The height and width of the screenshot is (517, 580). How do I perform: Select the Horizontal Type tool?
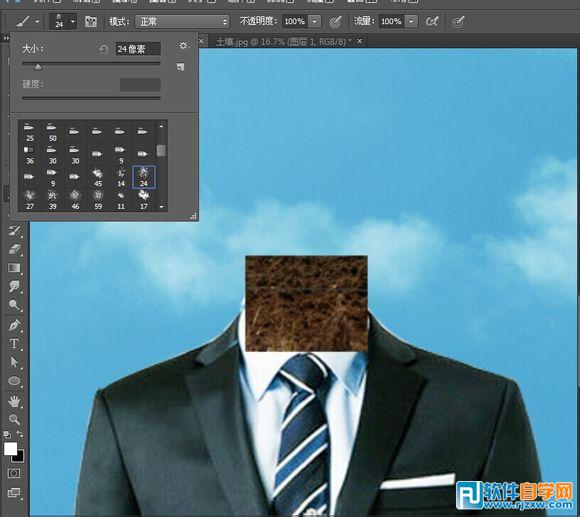(14, 344)
